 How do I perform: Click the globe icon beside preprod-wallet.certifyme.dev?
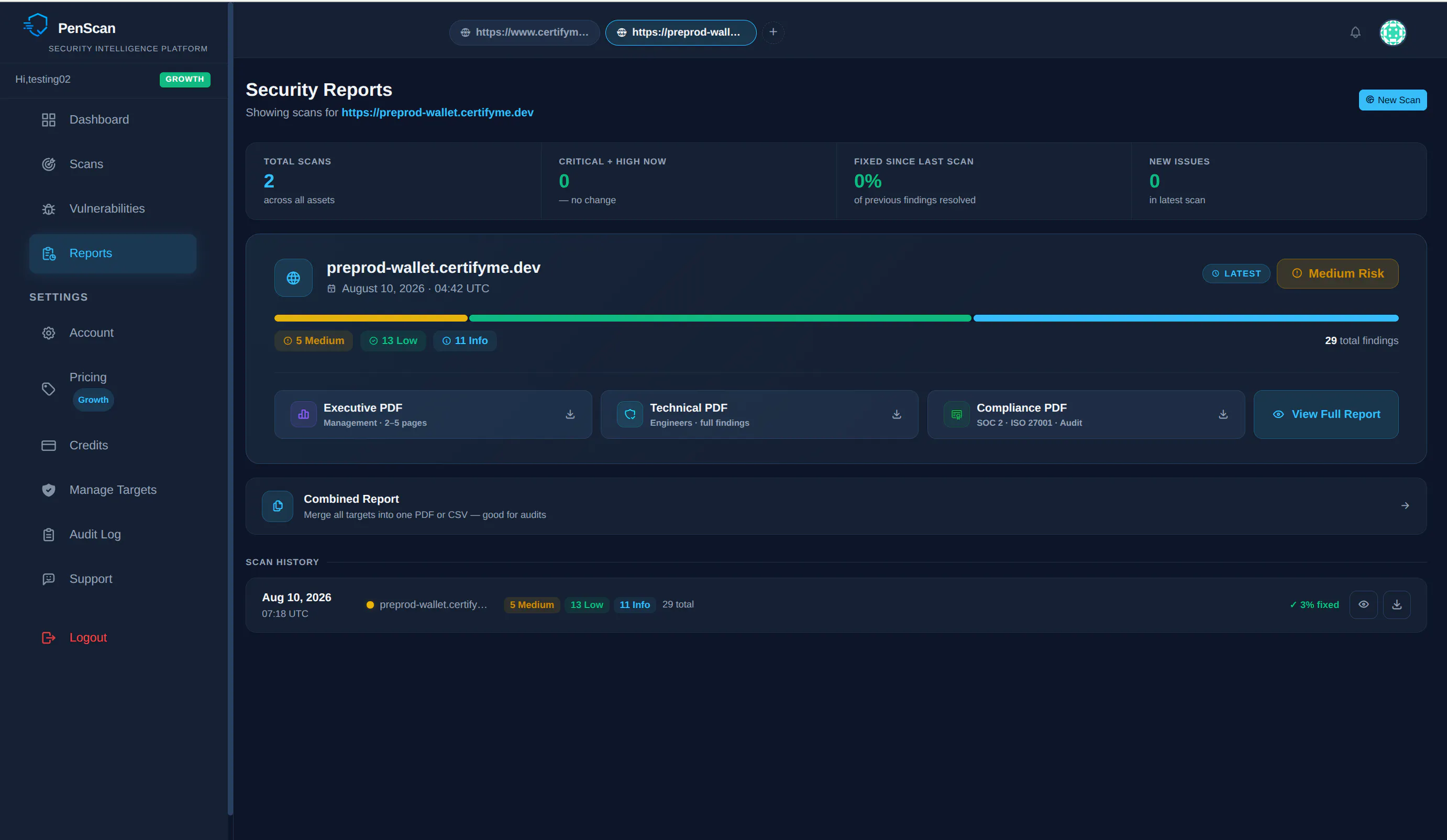tap(293, 278)
